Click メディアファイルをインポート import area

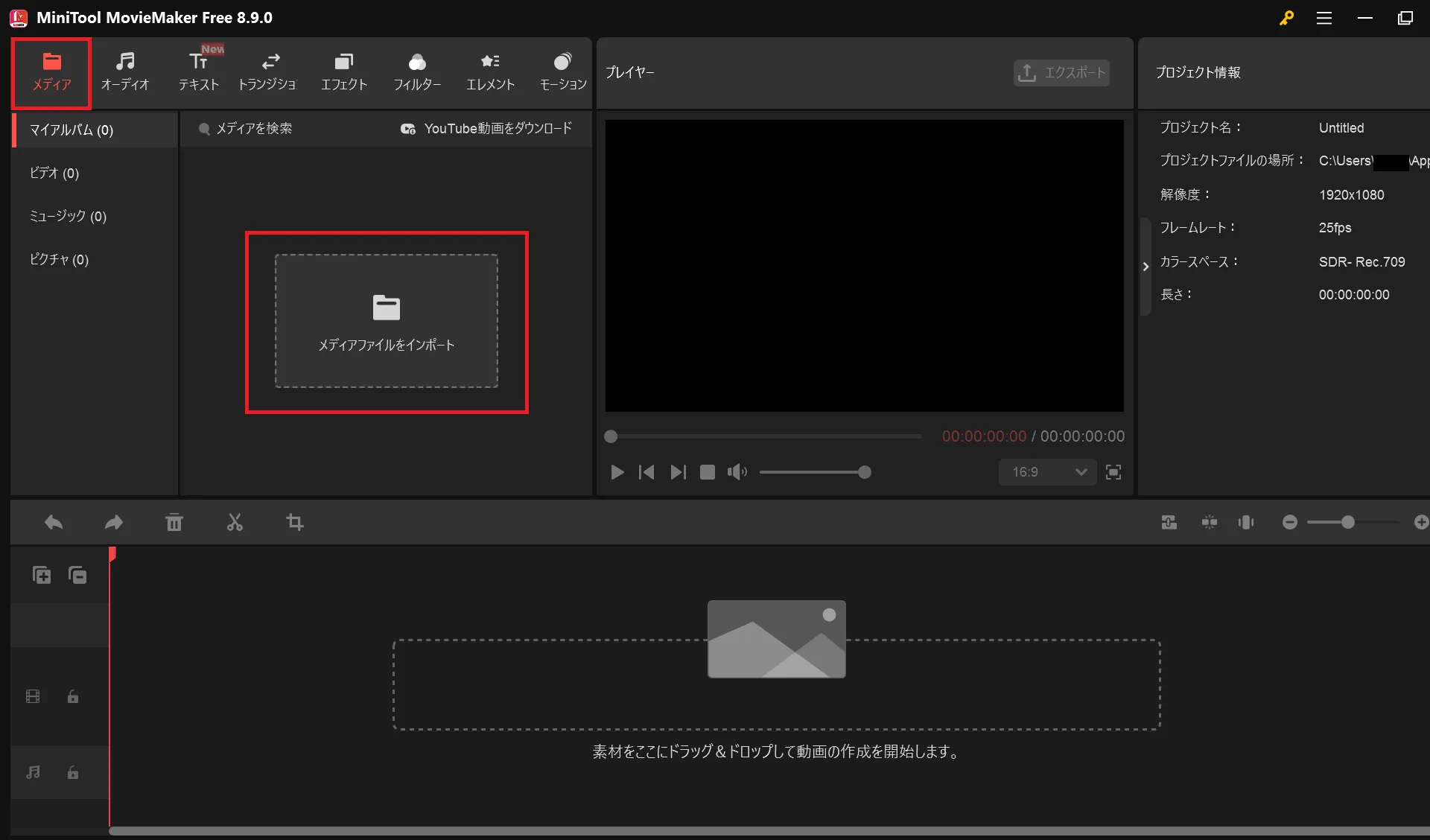pos(387,321)
